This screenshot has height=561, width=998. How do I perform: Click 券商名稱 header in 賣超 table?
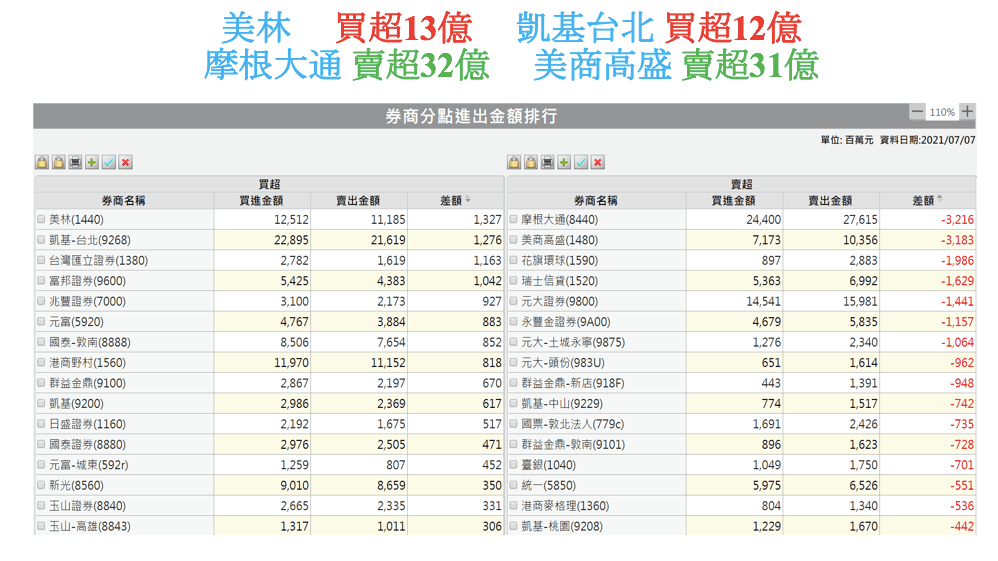pos(595,200)
